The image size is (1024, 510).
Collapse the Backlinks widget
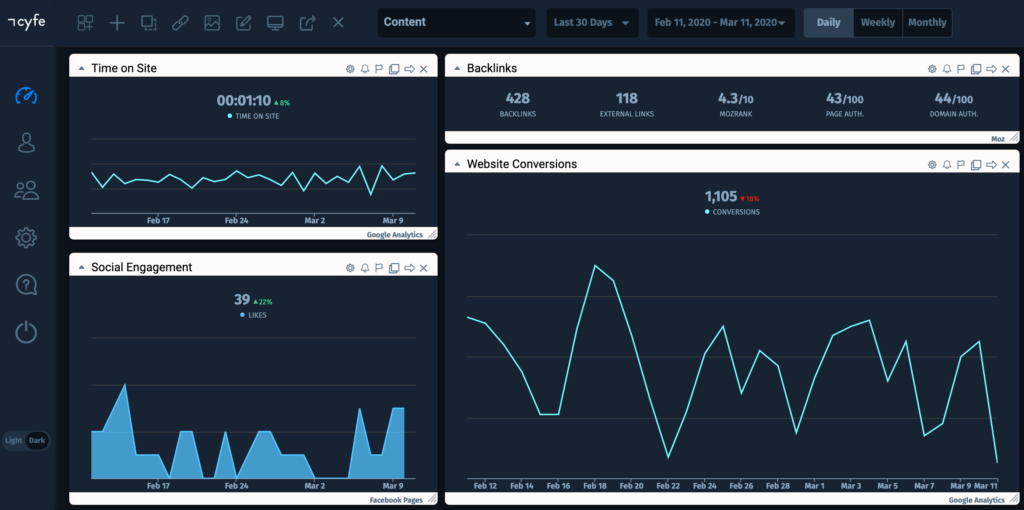tap(457, 69)
